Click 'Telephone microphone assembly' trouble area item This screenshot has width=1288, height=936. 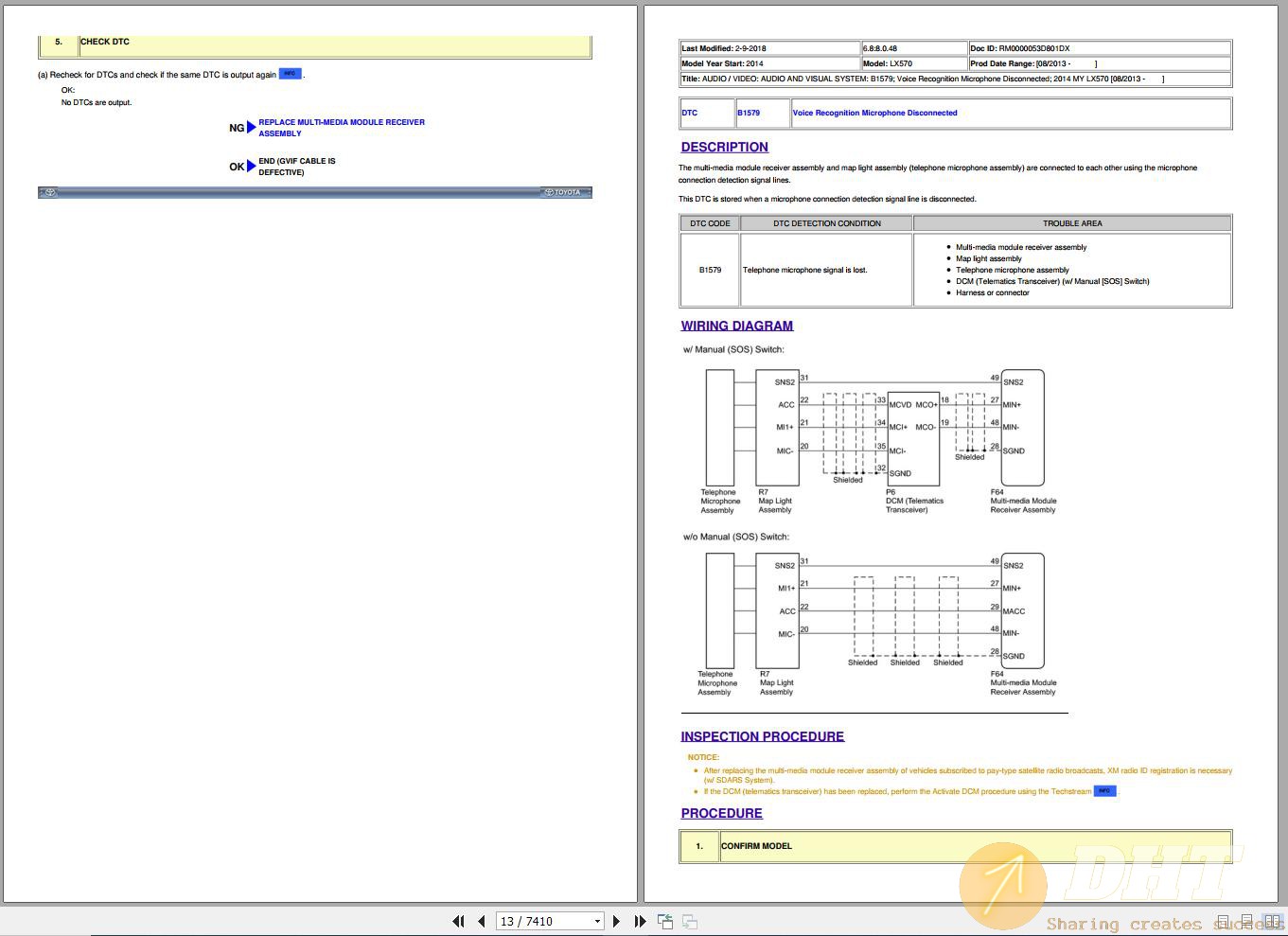(1013, 270)
